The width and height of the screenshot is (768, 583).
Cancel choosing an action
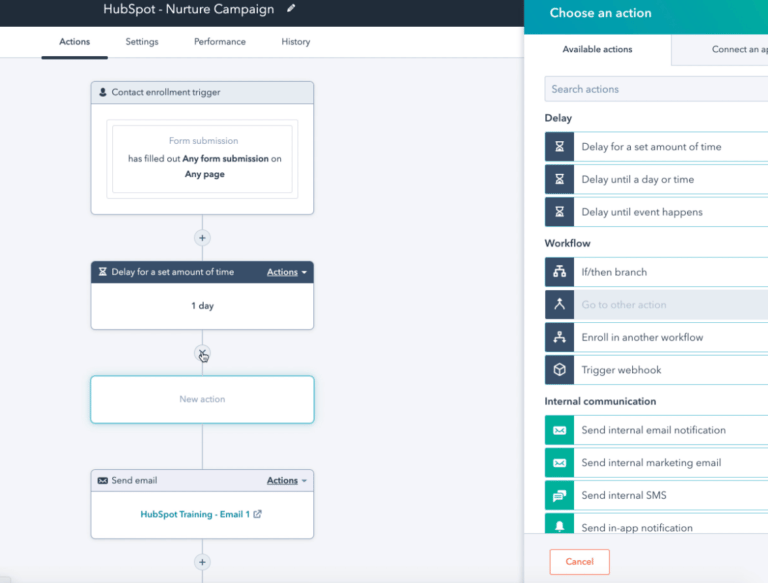tap(579, 562)
